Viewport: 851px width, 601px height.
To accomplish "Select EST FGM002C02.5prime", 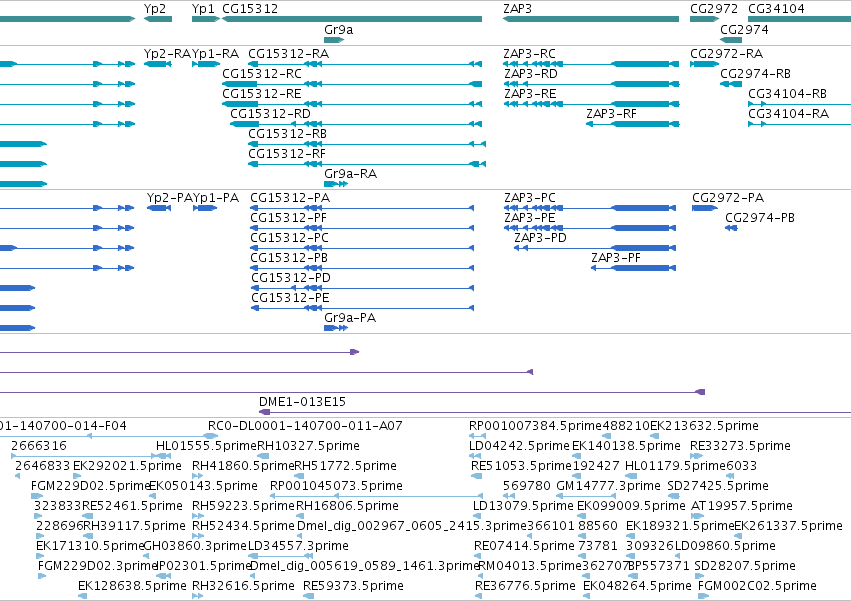I will point(757,586).
